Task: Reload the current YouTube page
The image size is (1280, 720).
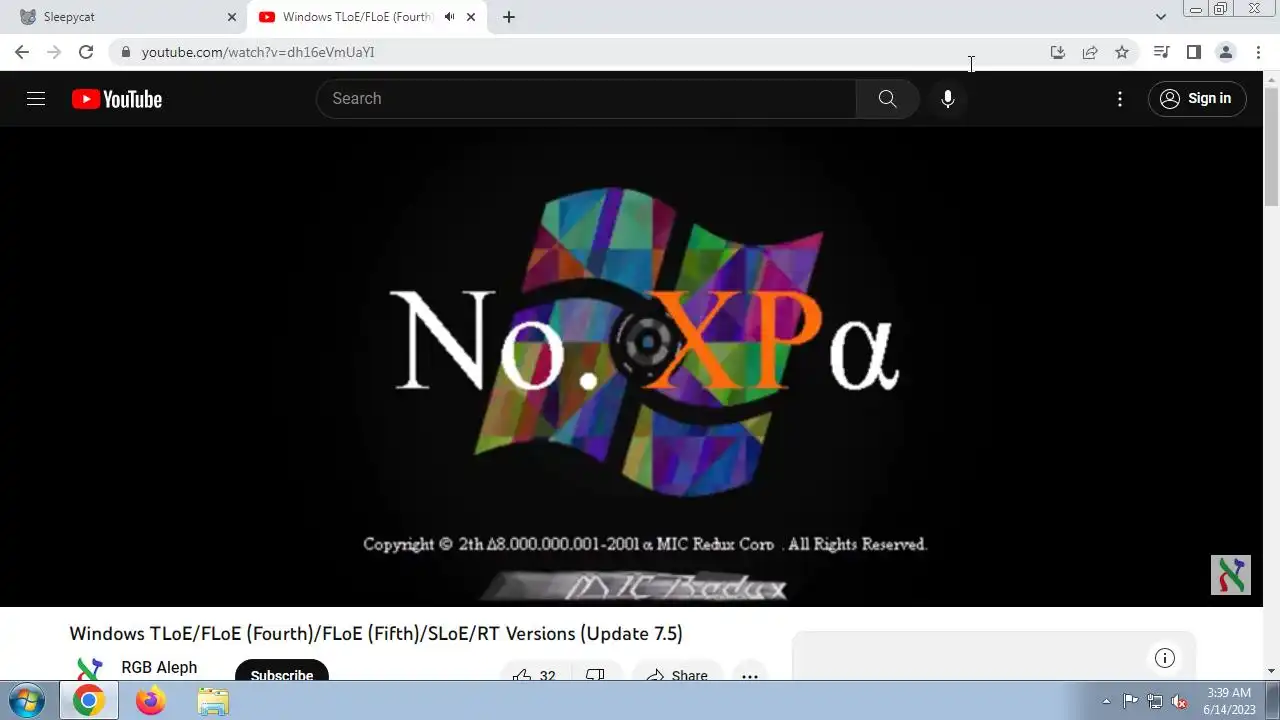Action: tap(86, 52)
